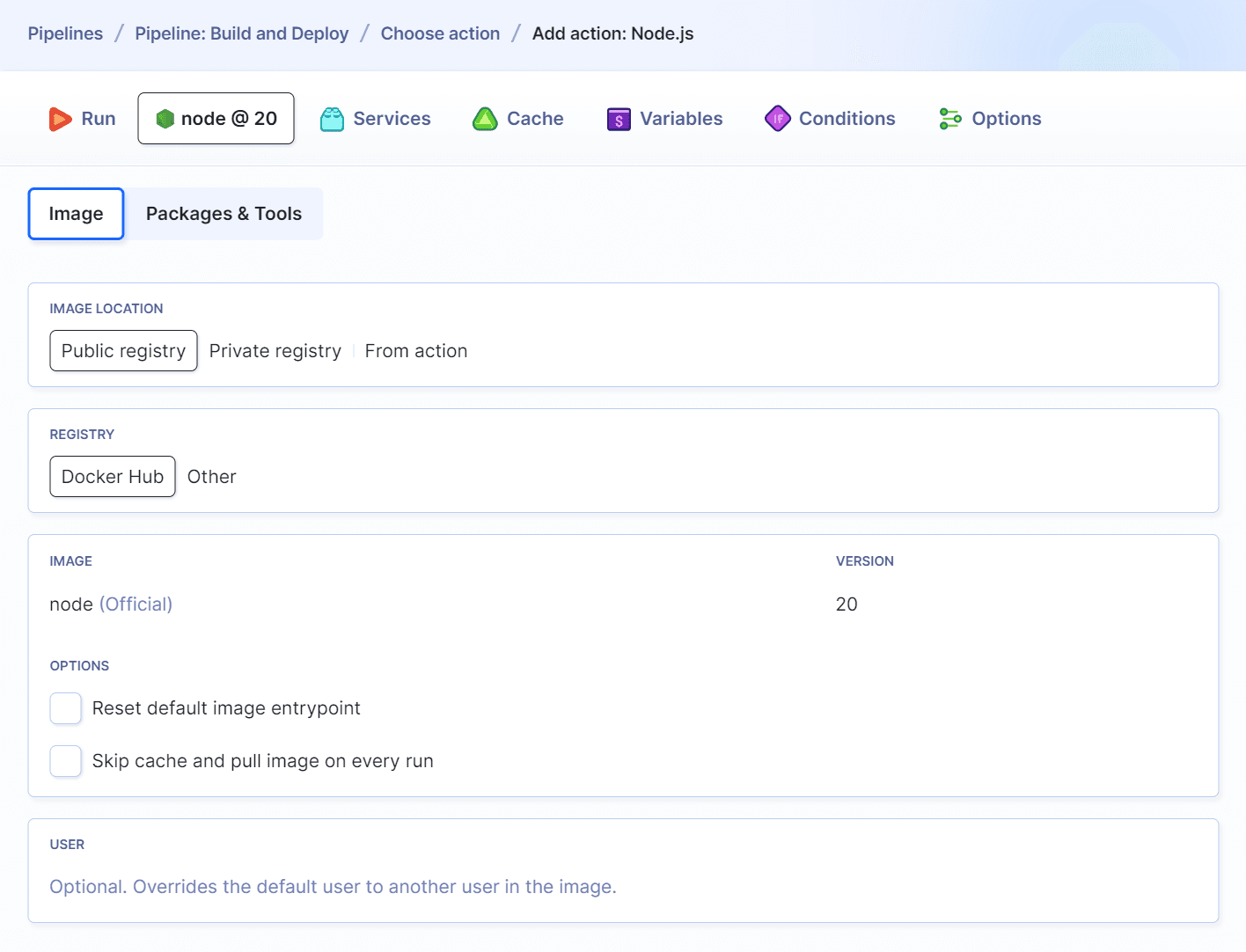Select Other registry option
The width and height of the screenshot is (1246, 952).
[x=211, y=477]
